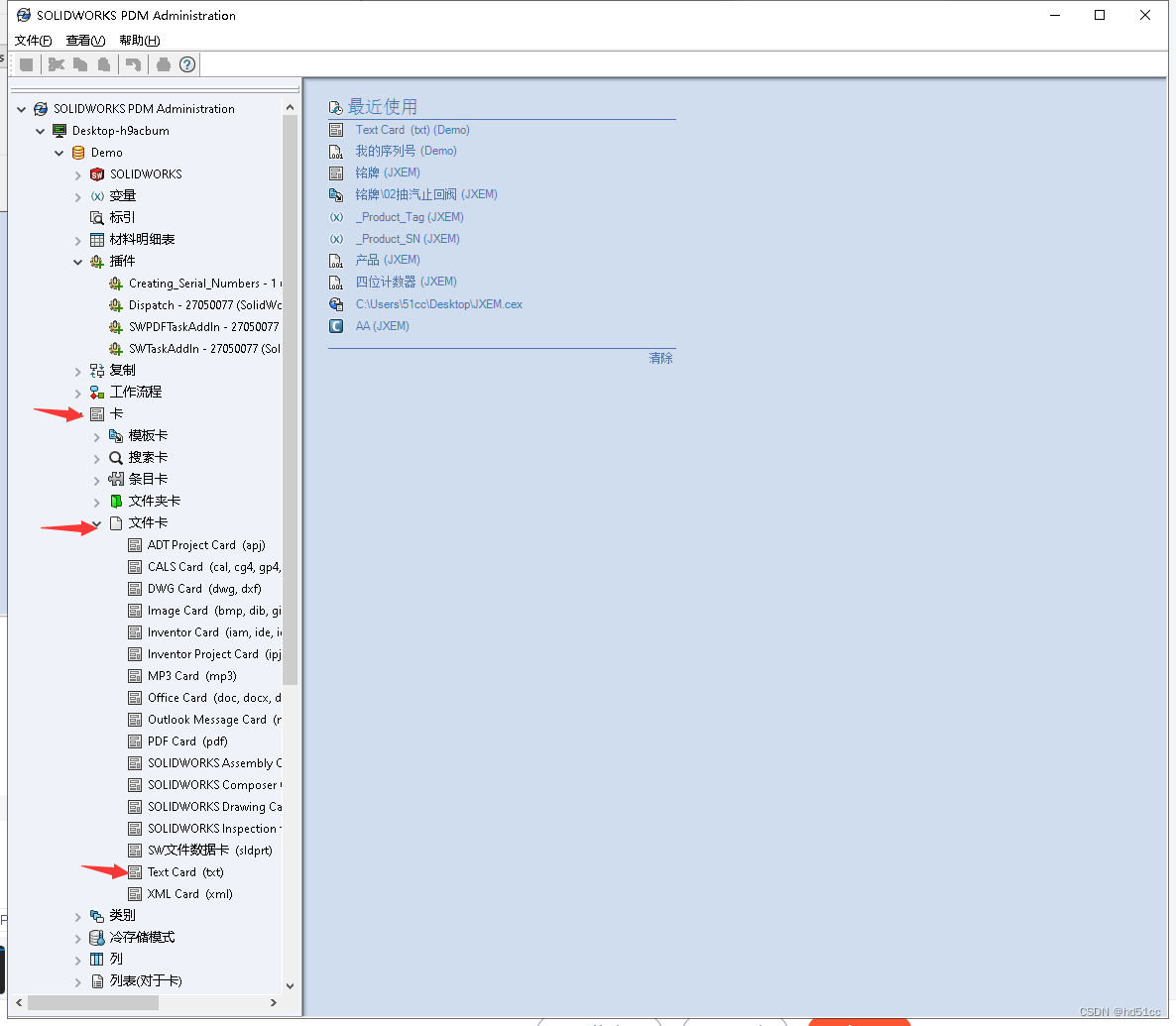Click the PDF Card card icon
The image size is (1176, 1026).
point(135,741)
